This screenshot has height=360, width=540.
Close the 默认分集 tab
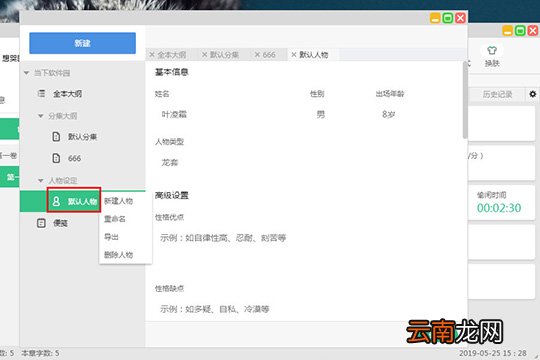(x=205, y=54)
